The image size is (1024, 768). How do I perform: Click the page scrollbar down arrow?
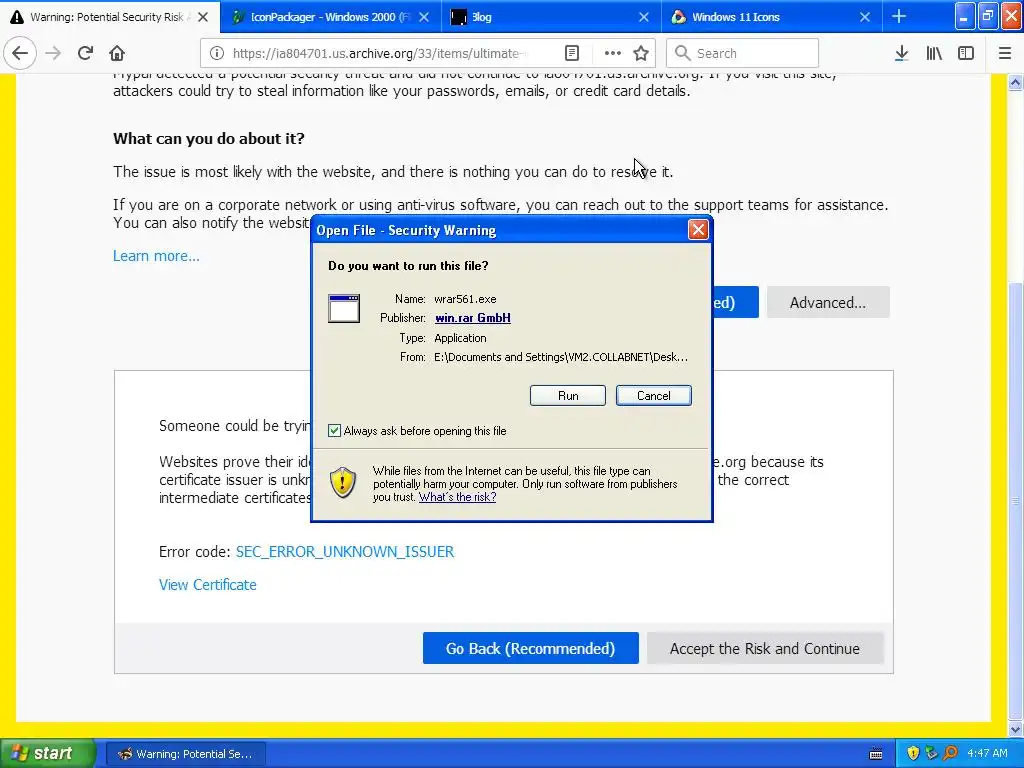(x=1015, y=729)
